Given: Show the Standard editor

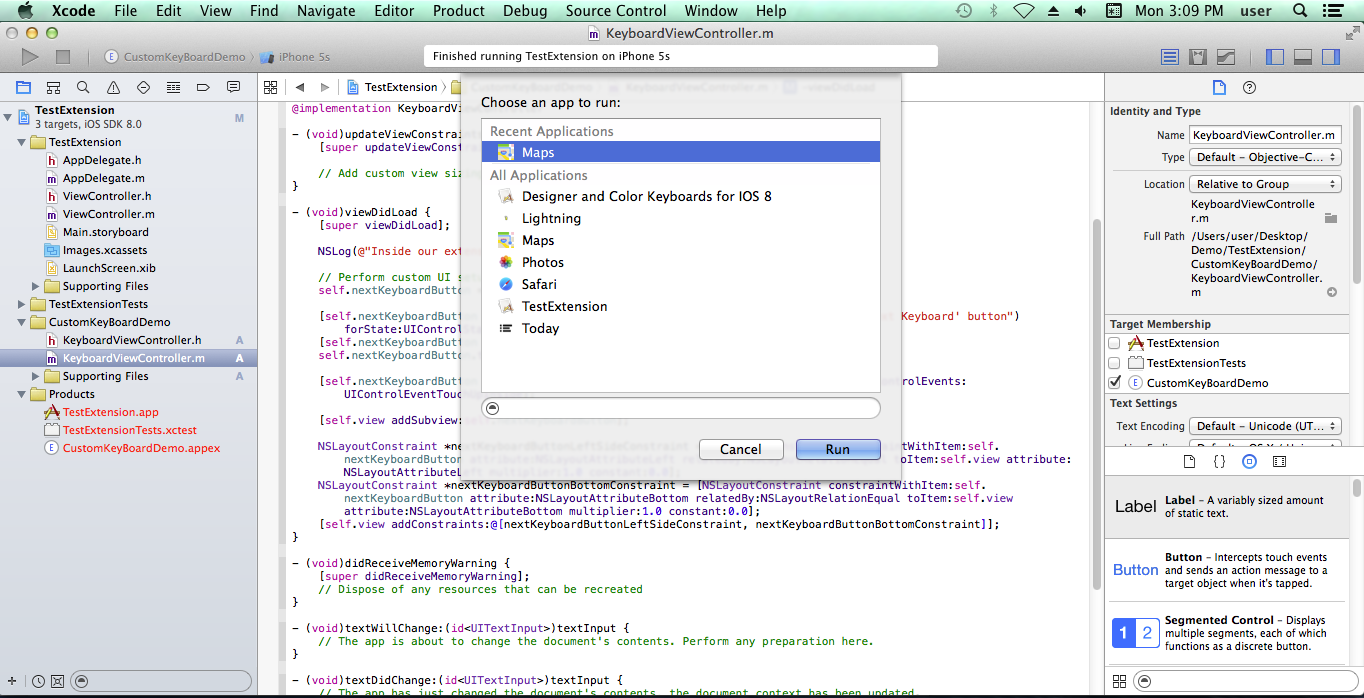Looking at the screenshot, I should click(1169, 57).
